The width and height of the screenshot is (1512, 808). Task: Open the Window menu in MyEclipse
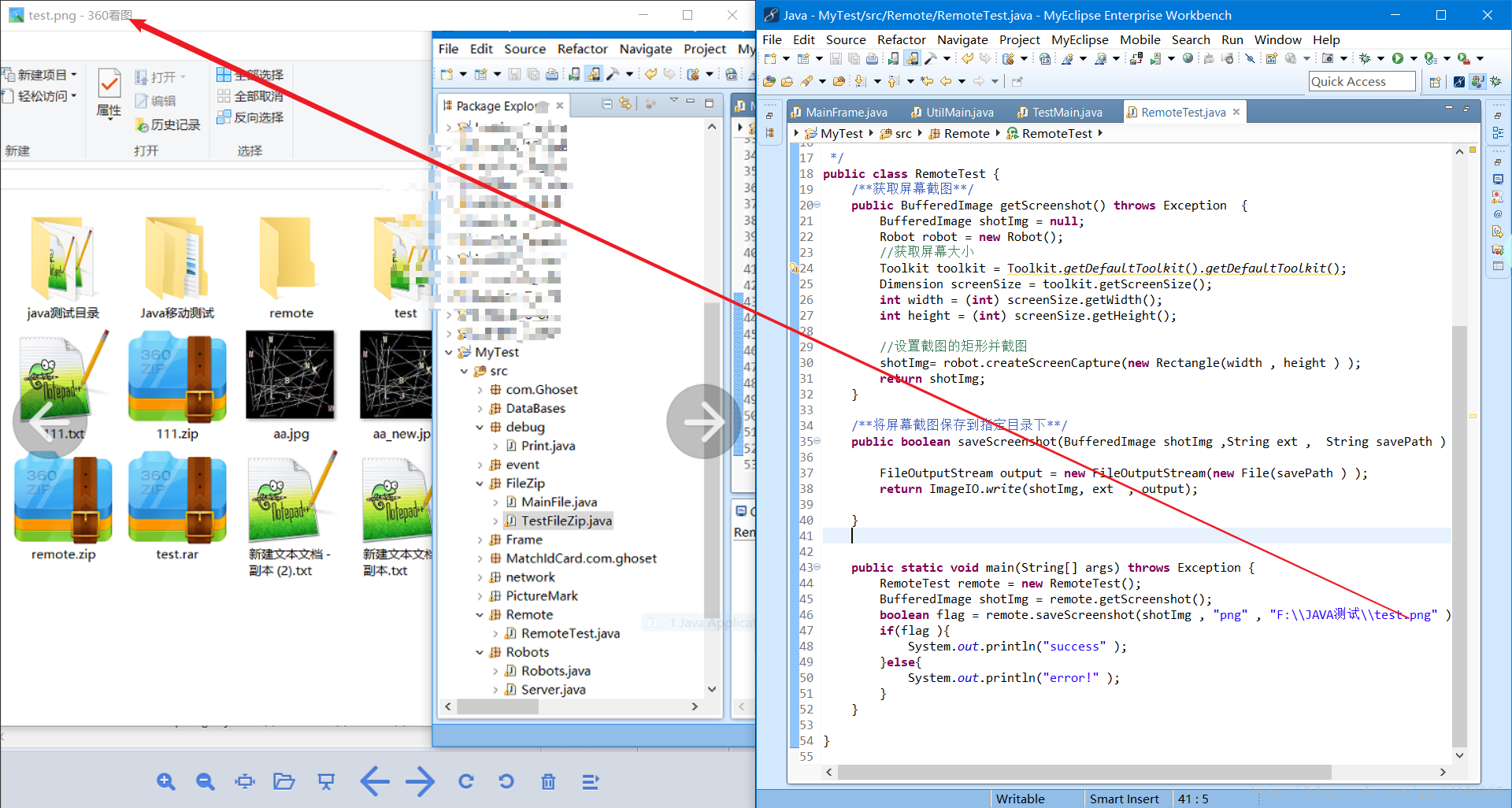pyautogui.click(x=1277, y=39)
